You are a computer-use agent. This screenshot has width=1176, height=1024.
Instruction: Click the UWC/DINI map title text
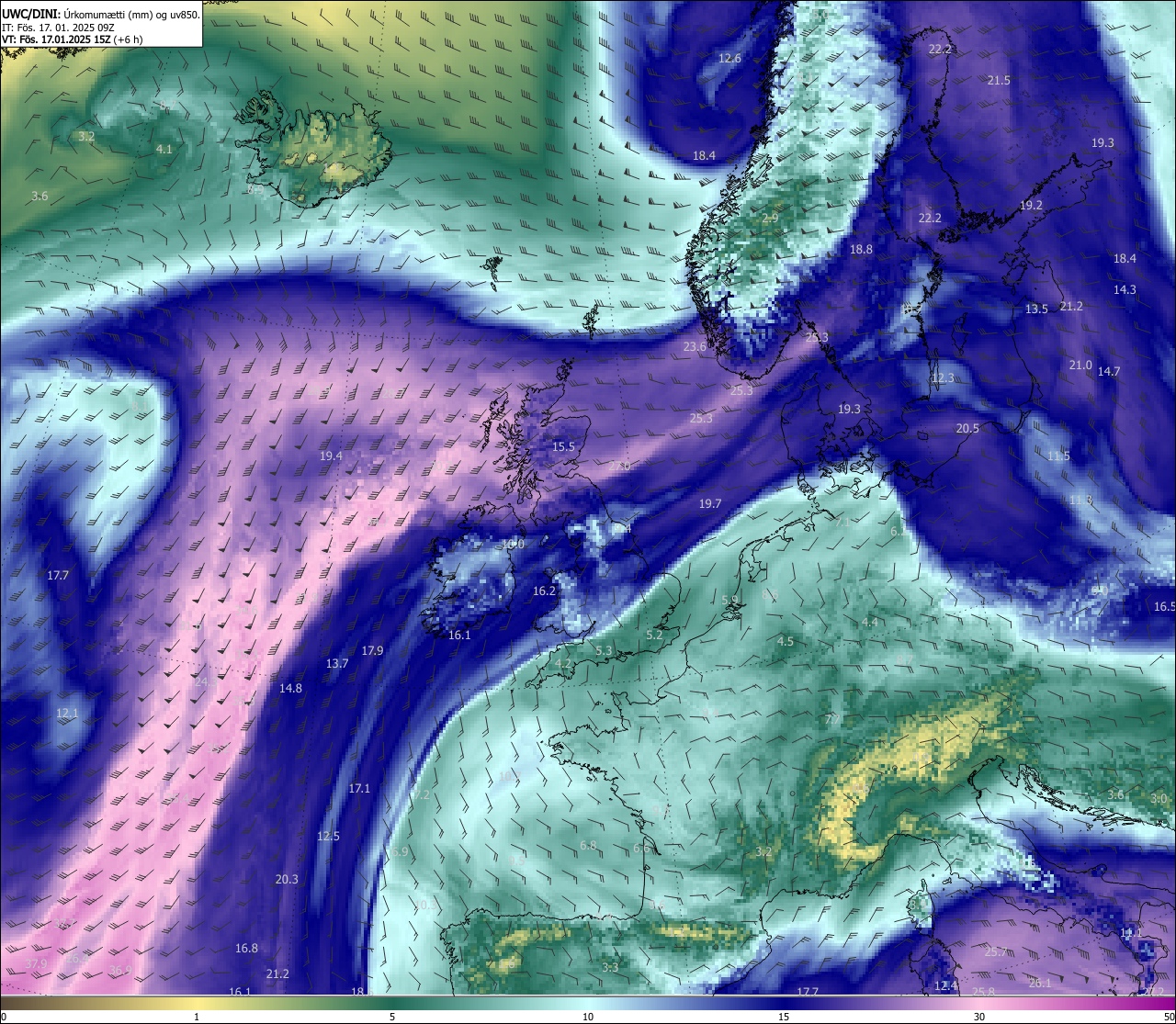(x=100, y=14)
